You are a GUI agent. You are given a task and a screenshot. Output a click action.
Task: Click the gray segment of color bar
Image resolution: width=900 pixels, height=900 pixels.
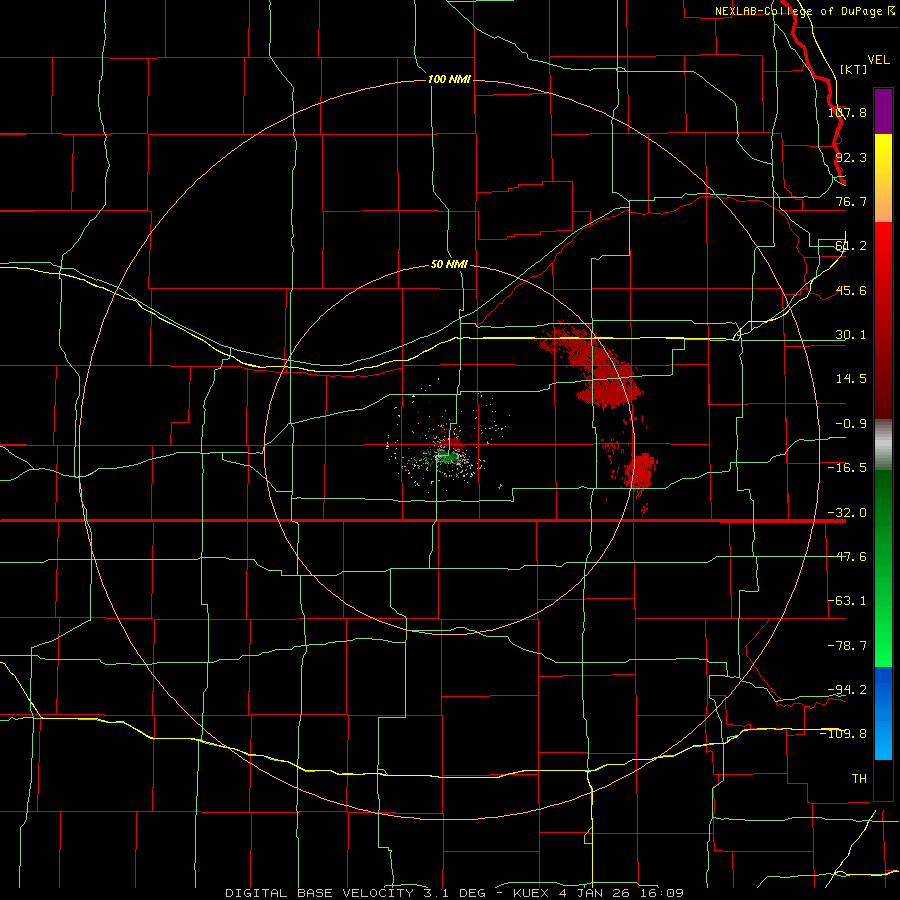coord(883,445)
